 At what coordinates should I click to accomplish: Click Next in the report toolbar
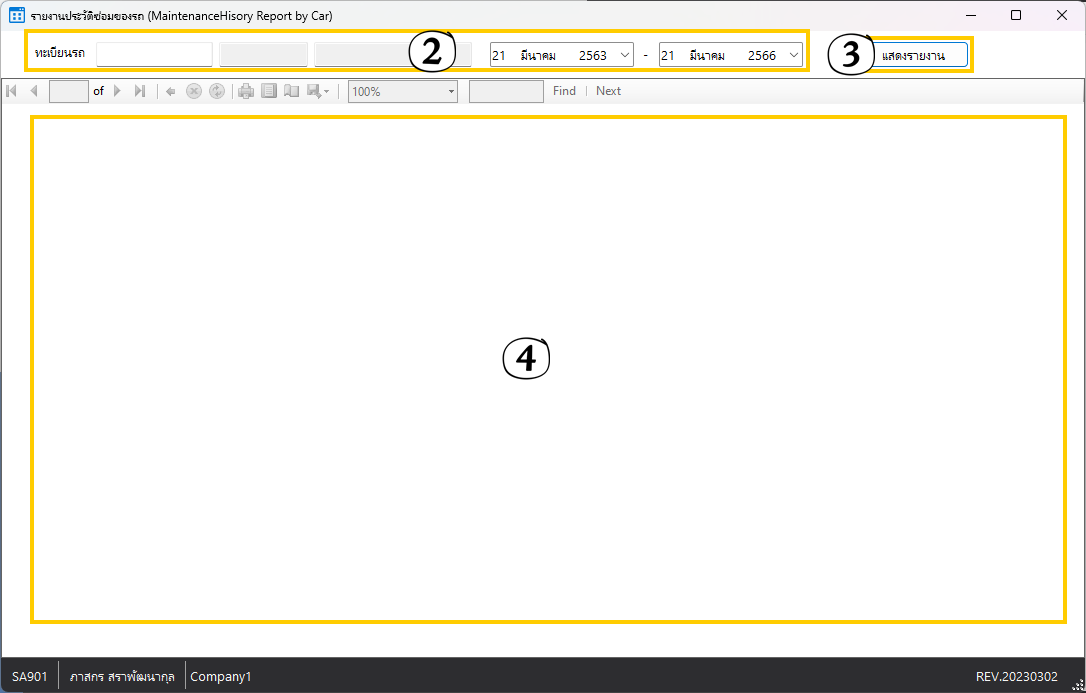point(608,91)
